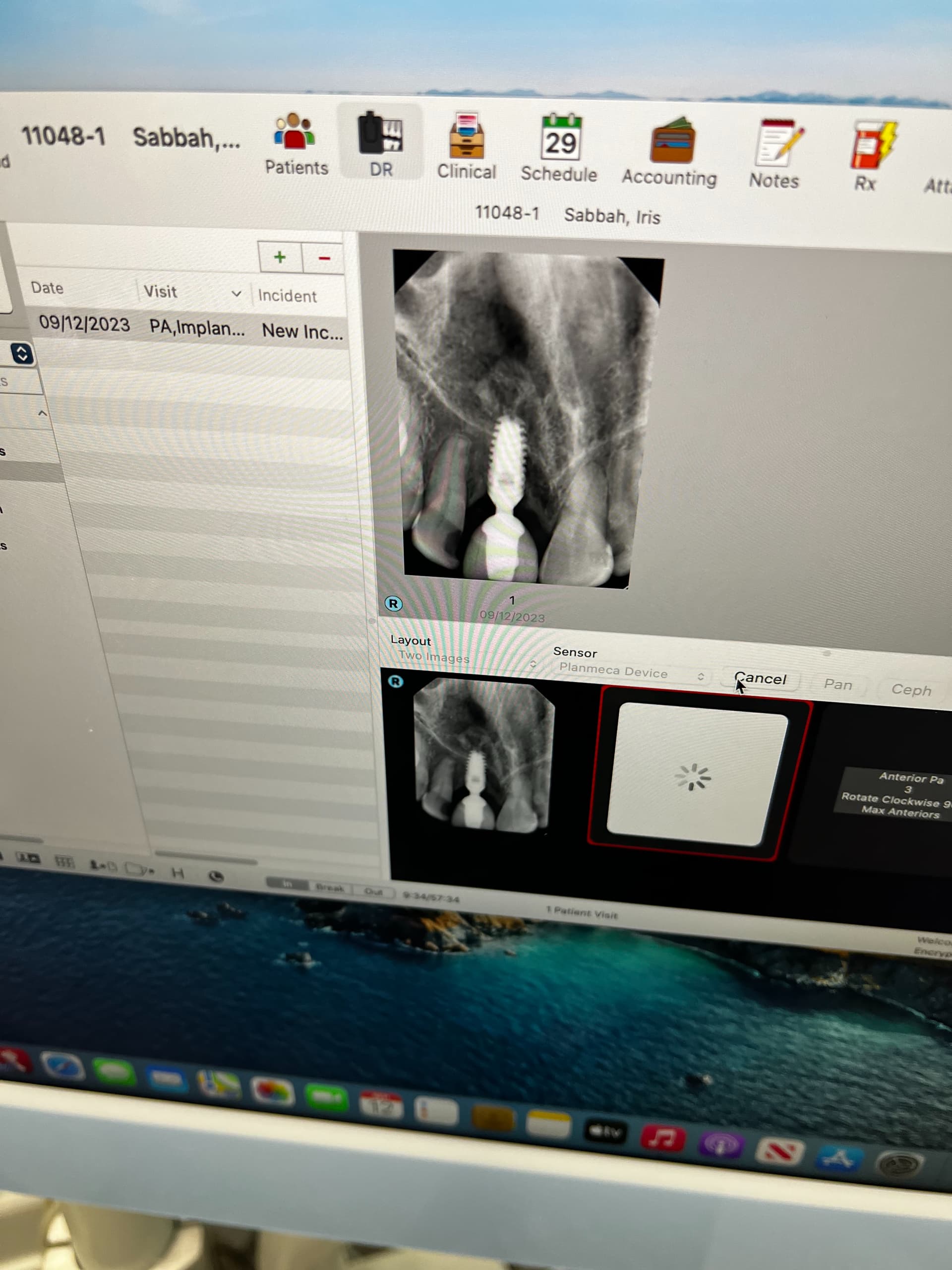This screenshot has height=1270, width=952.
Task: Set time clock status to In
Action: pos(288,884)
